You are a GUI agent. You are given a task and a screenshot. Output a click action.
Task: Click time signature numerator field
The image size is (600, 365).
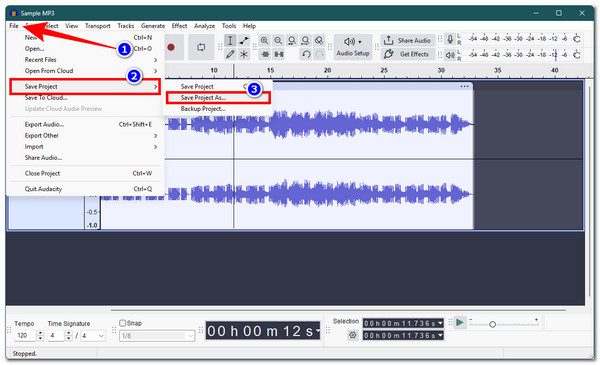click(x=56, y=336)
